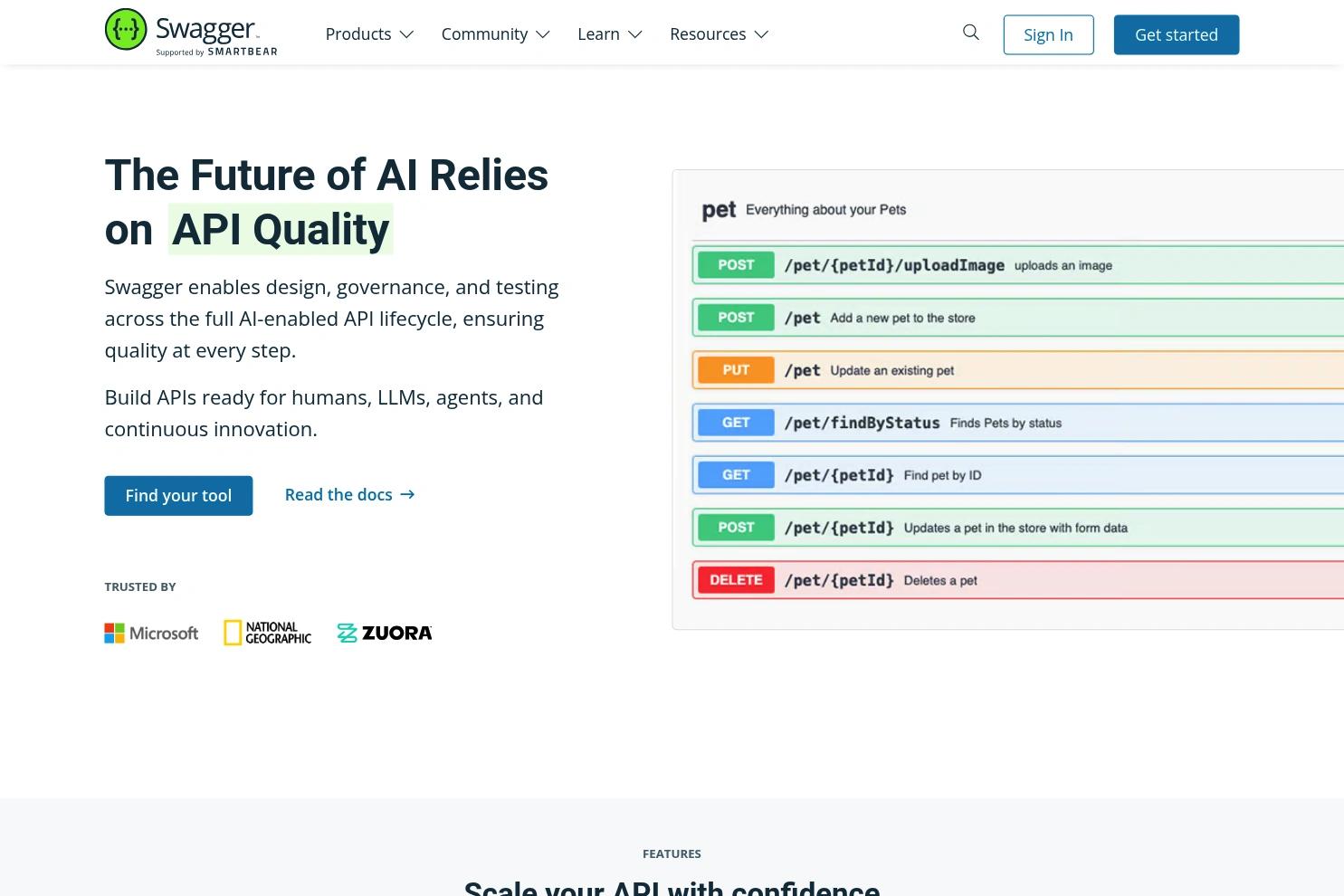Image resolution: width=1344 pixels, height=896 pixels.
Task: Open the Learn navigation menu
Action: click(610, 34)
